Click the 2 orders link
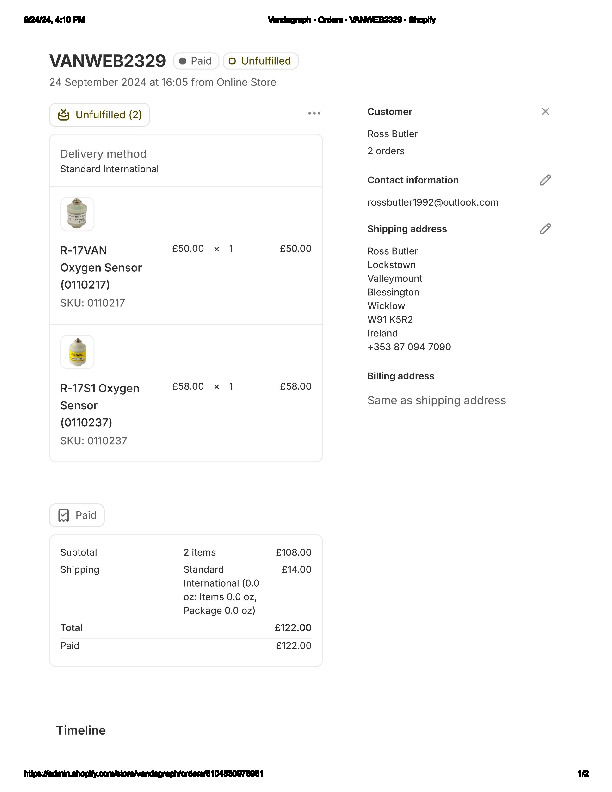Image resolution: width=612 pixels, height=792 pixels. click(386, 151)
